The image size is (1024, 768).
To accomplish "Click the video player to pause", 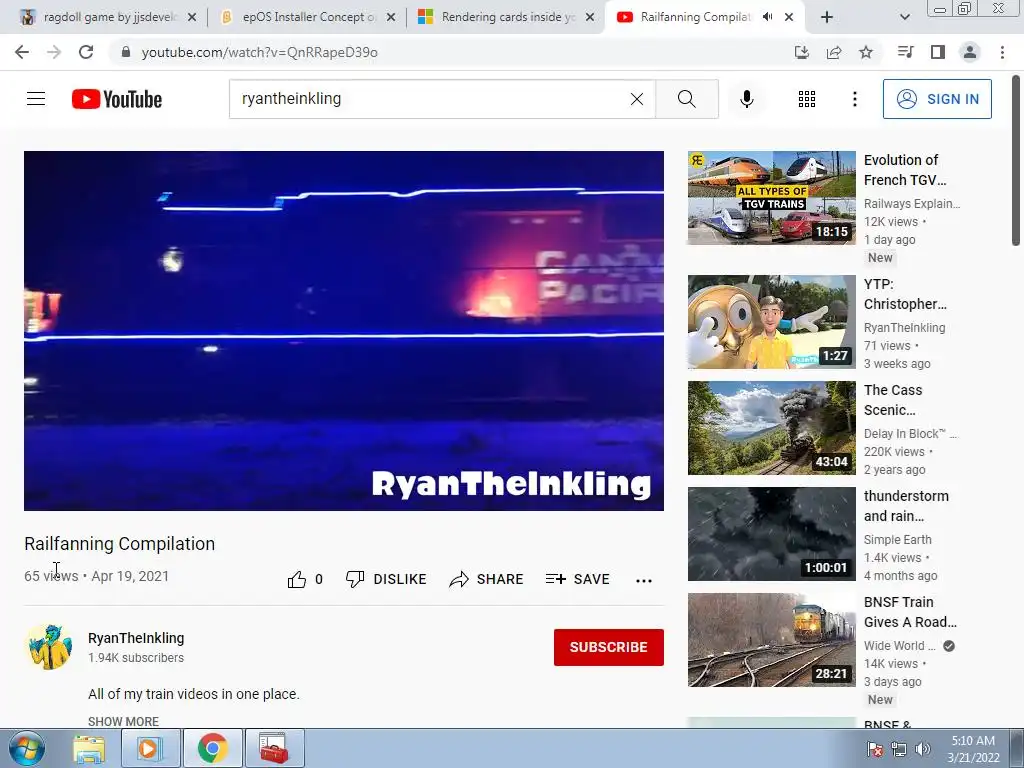I will (344, 330).
